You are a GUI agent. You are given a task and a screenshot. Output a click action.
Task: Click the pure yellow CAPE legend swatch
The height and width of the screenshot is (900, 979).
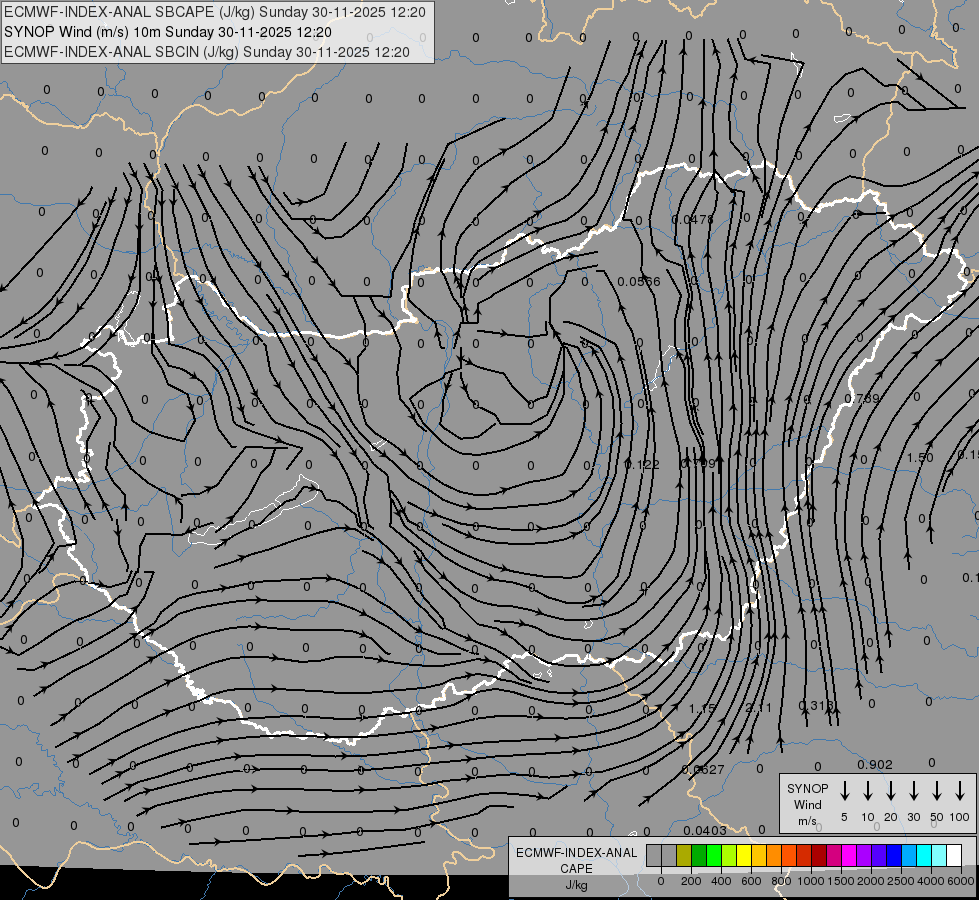(x=744, y=855)
